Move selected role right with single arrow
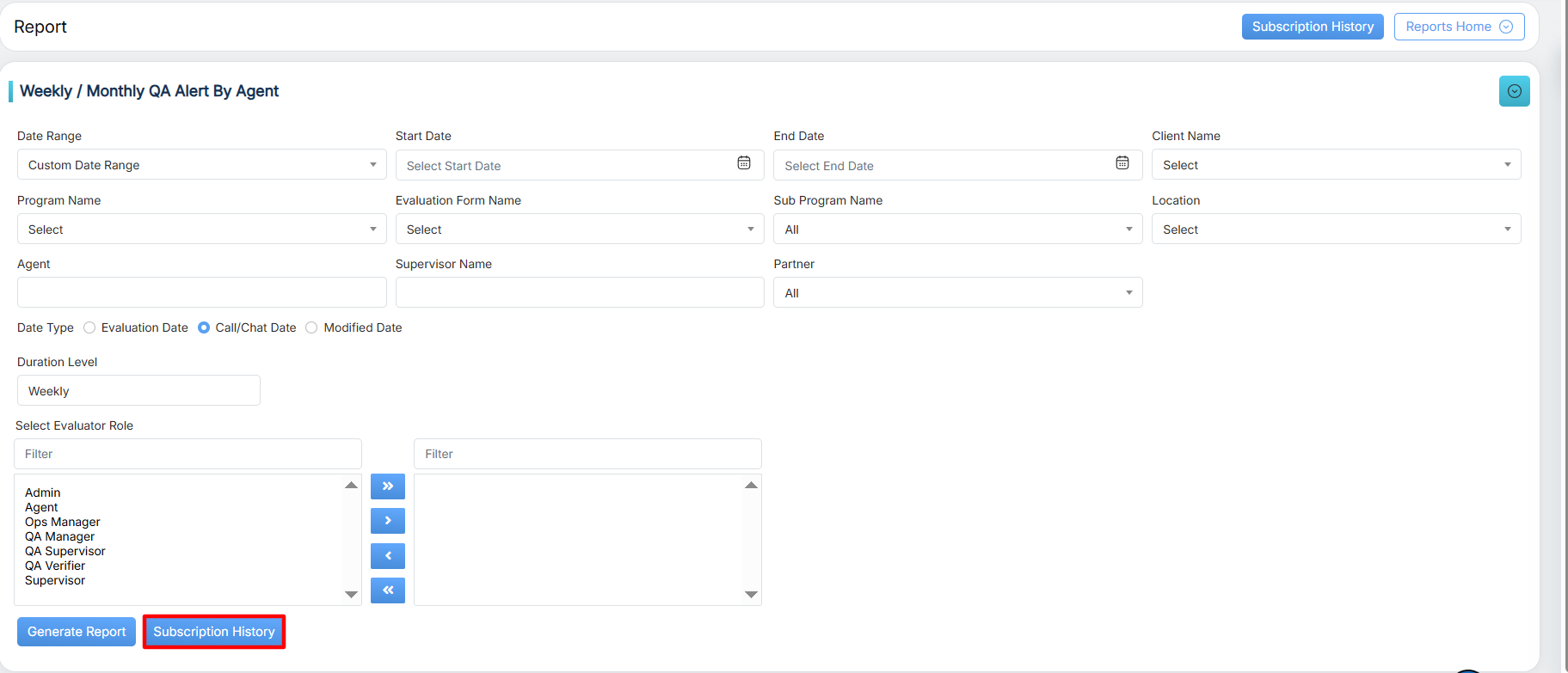1568x673 pixels. (388, 521)
